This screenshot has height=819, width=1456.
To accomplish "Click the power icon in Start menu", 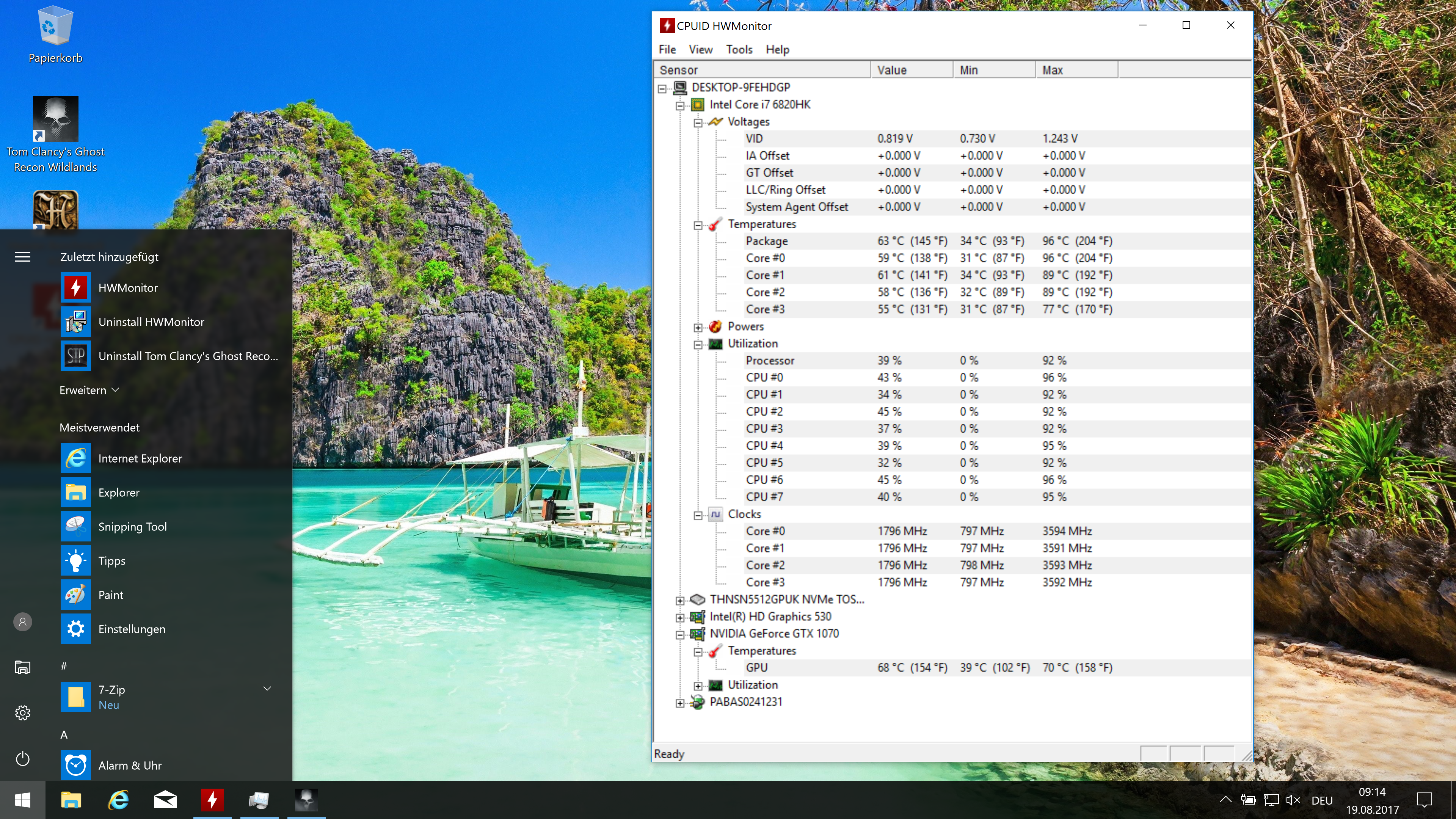I will [23, 758].
